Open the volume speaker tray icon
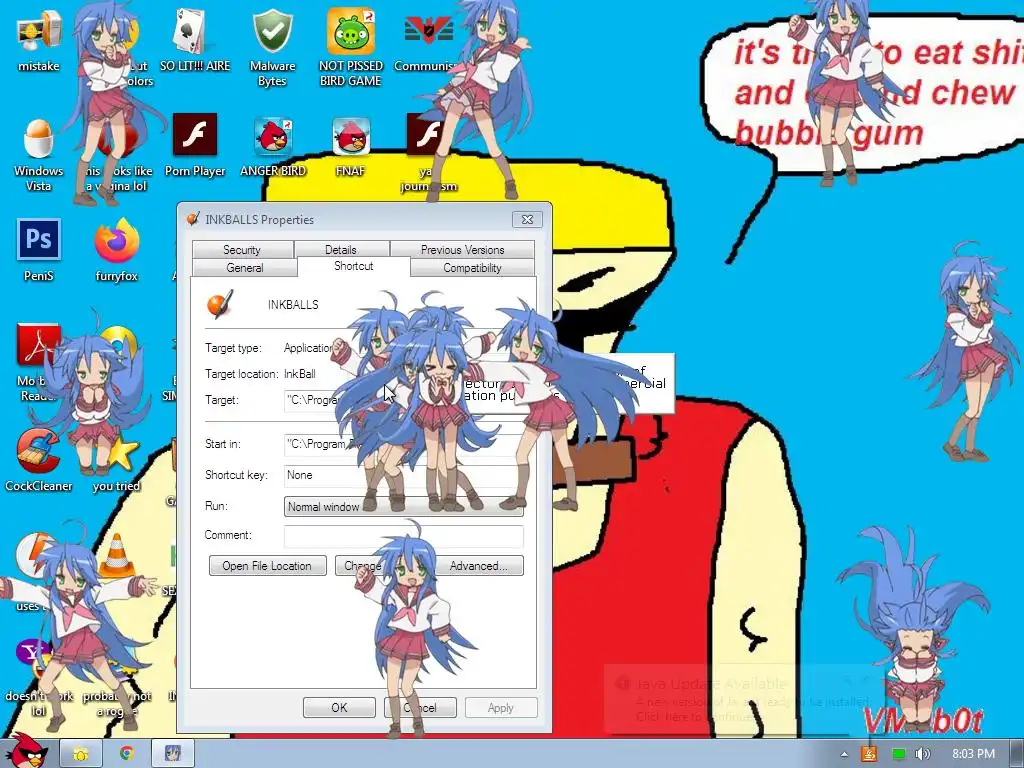 tap(922, 754)
